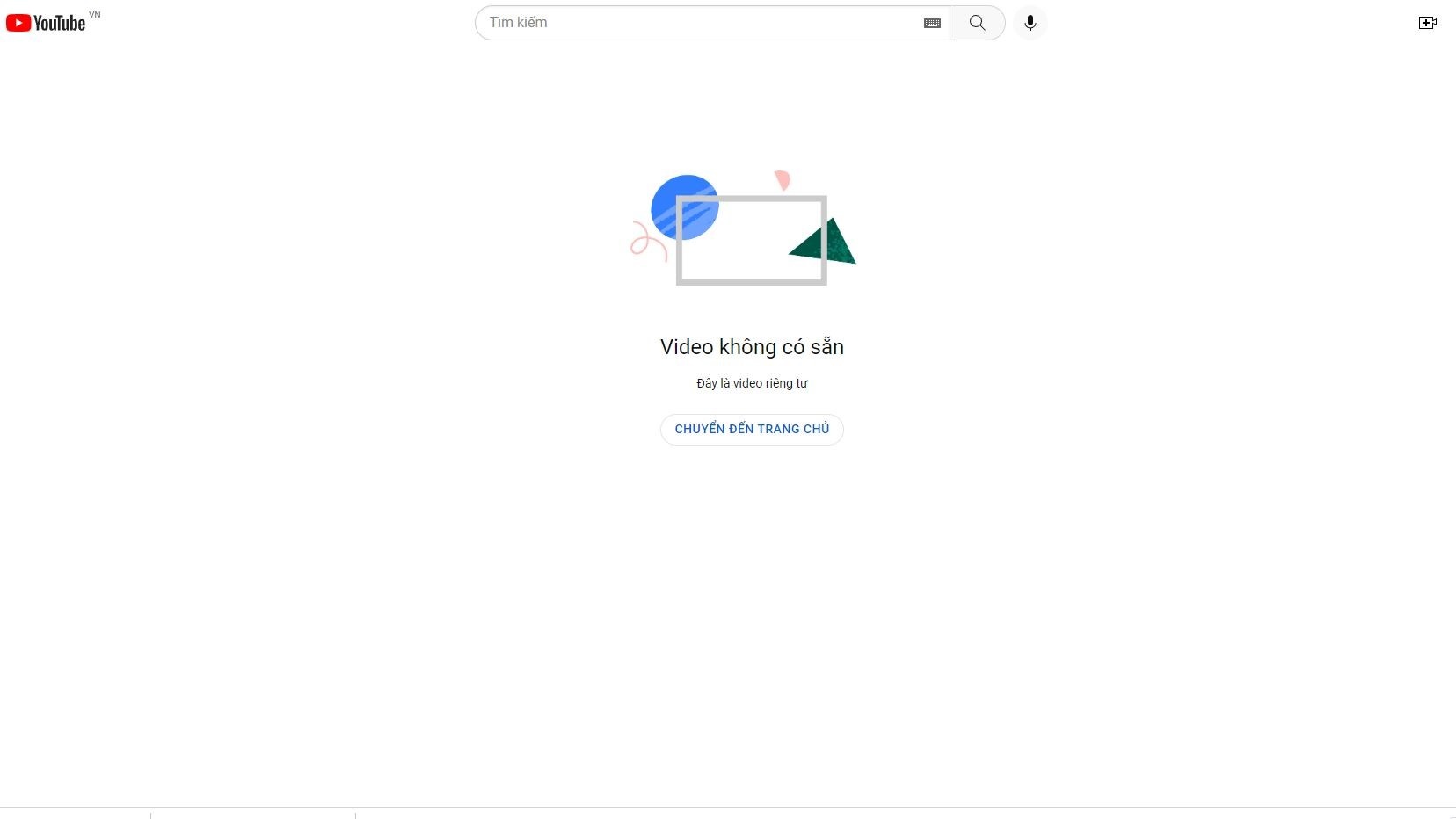The height and width of the screenshot is (819, 1456).
Task: Click the pink leaf shape above frame
Action: coord(782,180)
